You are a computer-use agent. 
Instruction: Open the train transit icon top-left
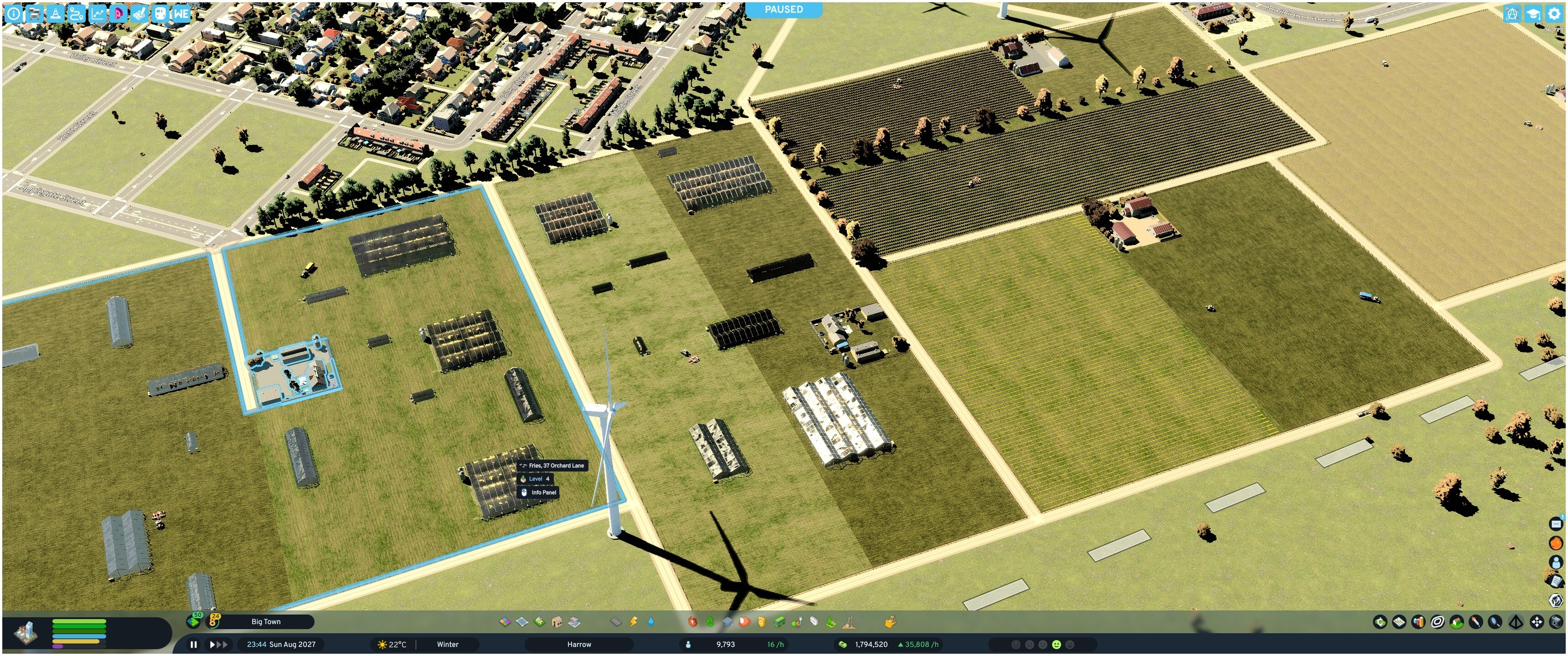[160, 13]
